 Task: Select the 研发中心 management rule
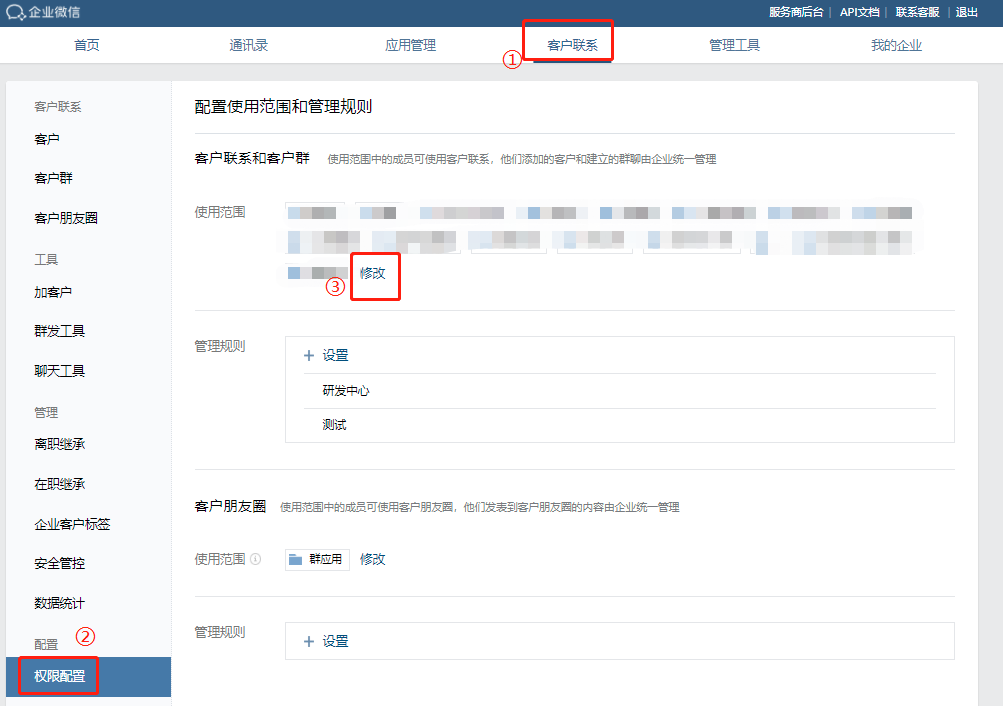[x=346, y=391]
